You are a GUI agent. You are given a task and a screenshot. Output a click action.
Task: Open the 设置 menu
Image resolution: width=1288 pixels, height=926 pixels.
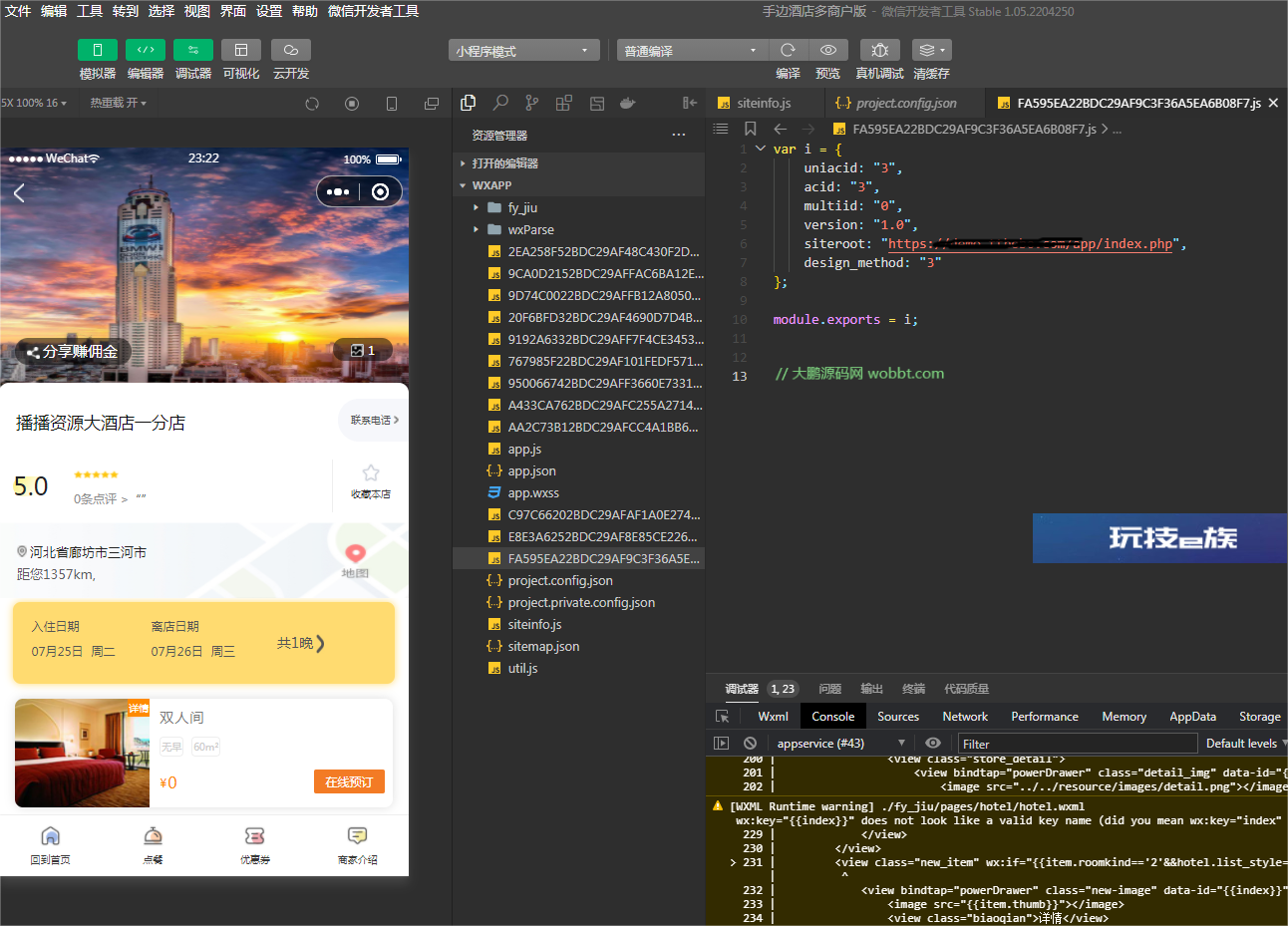(x=269, y=11)
